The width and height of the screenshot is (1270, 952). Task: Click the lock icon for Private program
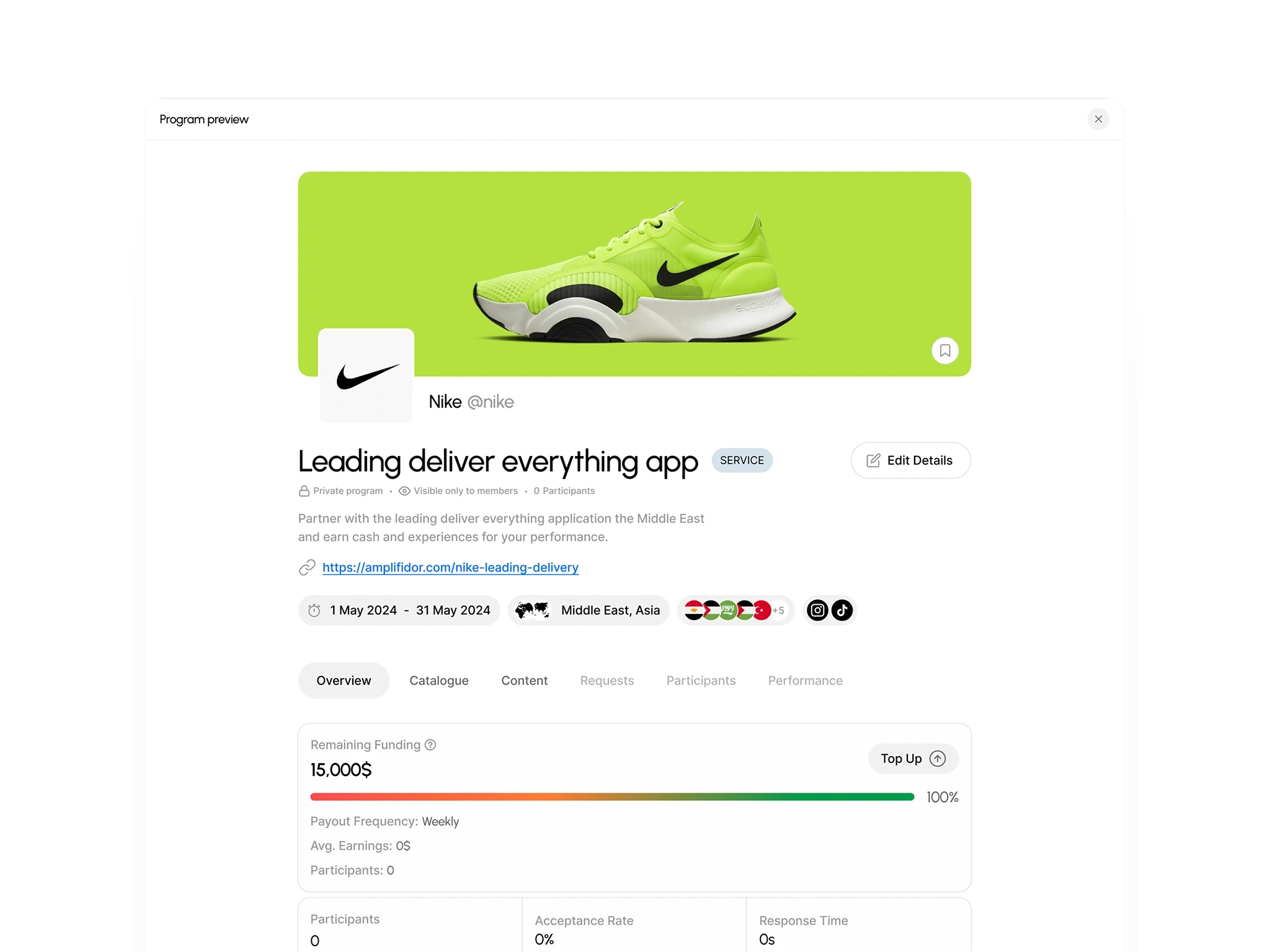(304, 491)
